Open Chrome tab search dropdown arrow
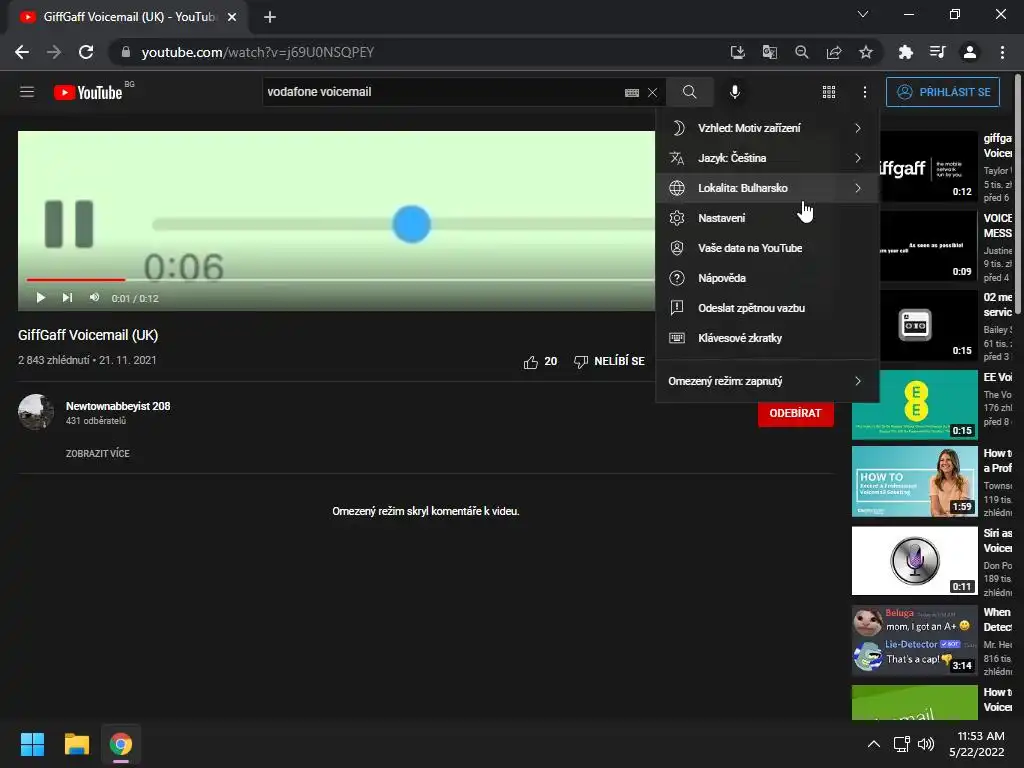This screenshot has height=768, width=1024. pos(863,14)
